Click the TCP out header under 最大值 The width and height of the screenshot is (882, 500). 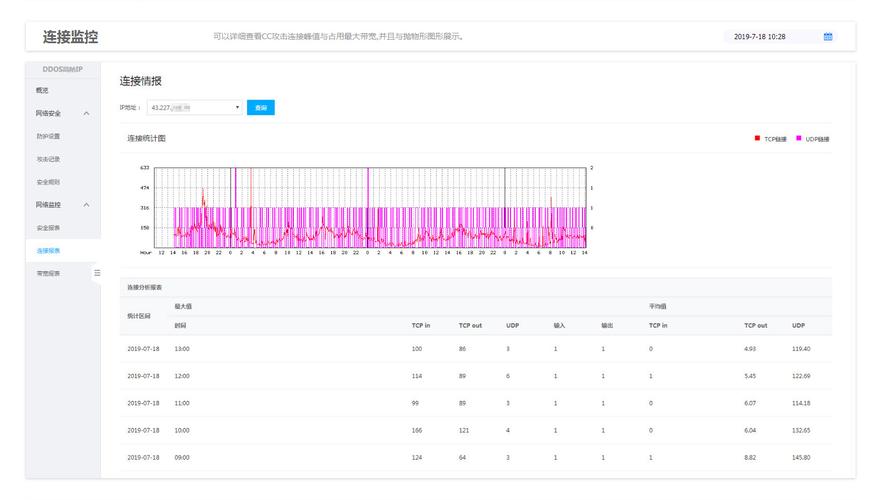point(470,326)
